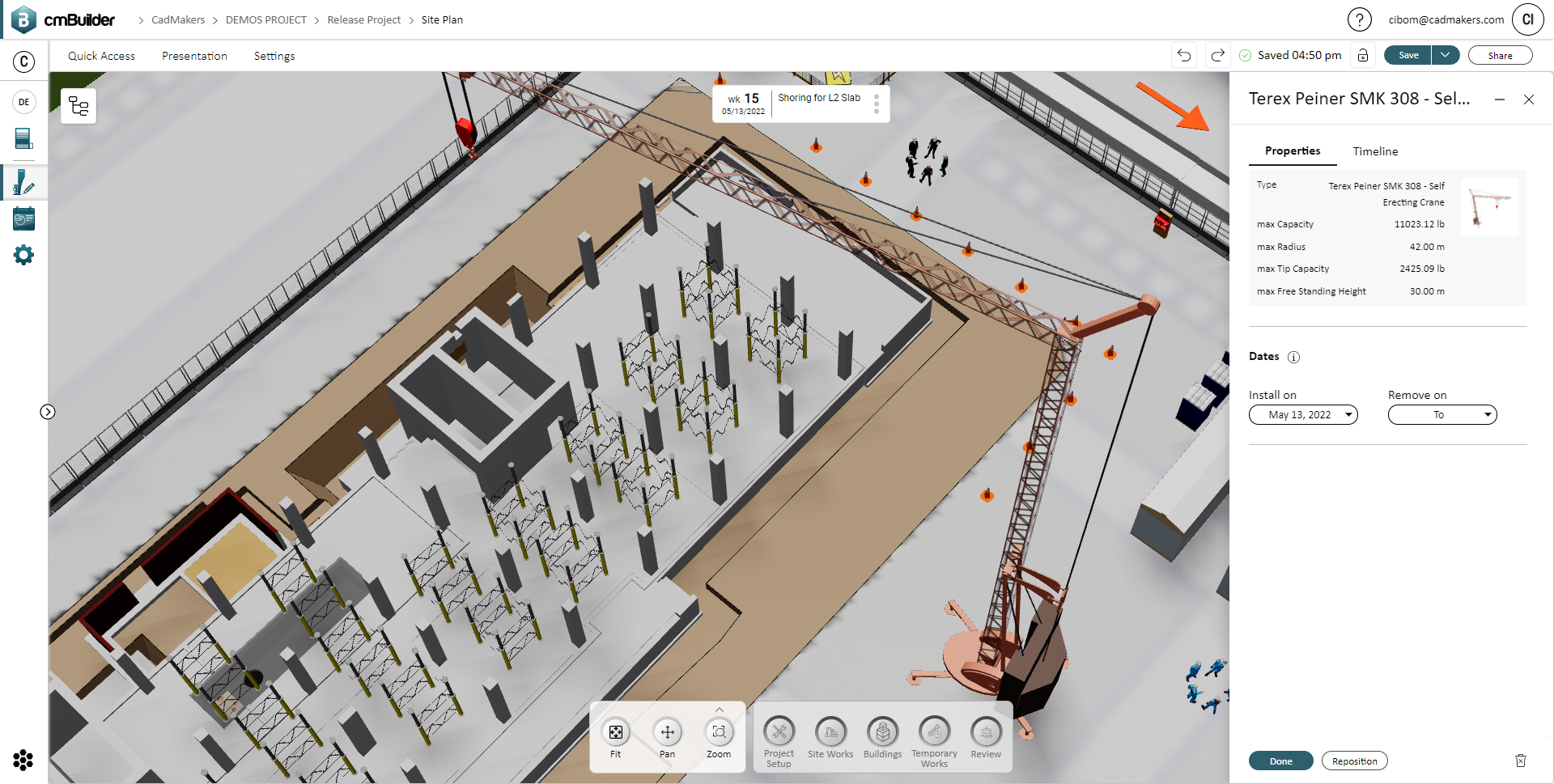Click the Share button
Image resolution: width=1554 pixels, height=784 pixels.
click(1500, 55)
